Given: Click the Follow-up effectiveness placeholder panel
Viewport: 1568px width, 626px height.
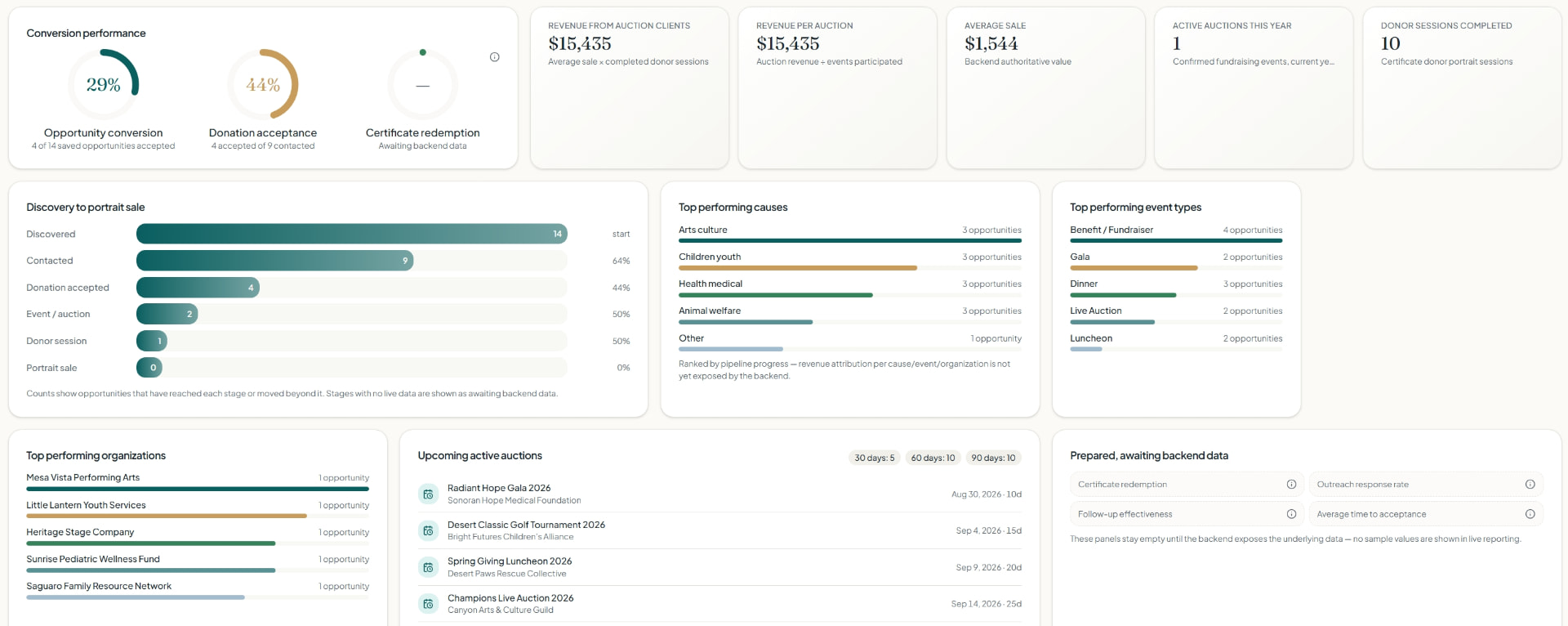Looking at the screenshot, I should coord(1187,514).
